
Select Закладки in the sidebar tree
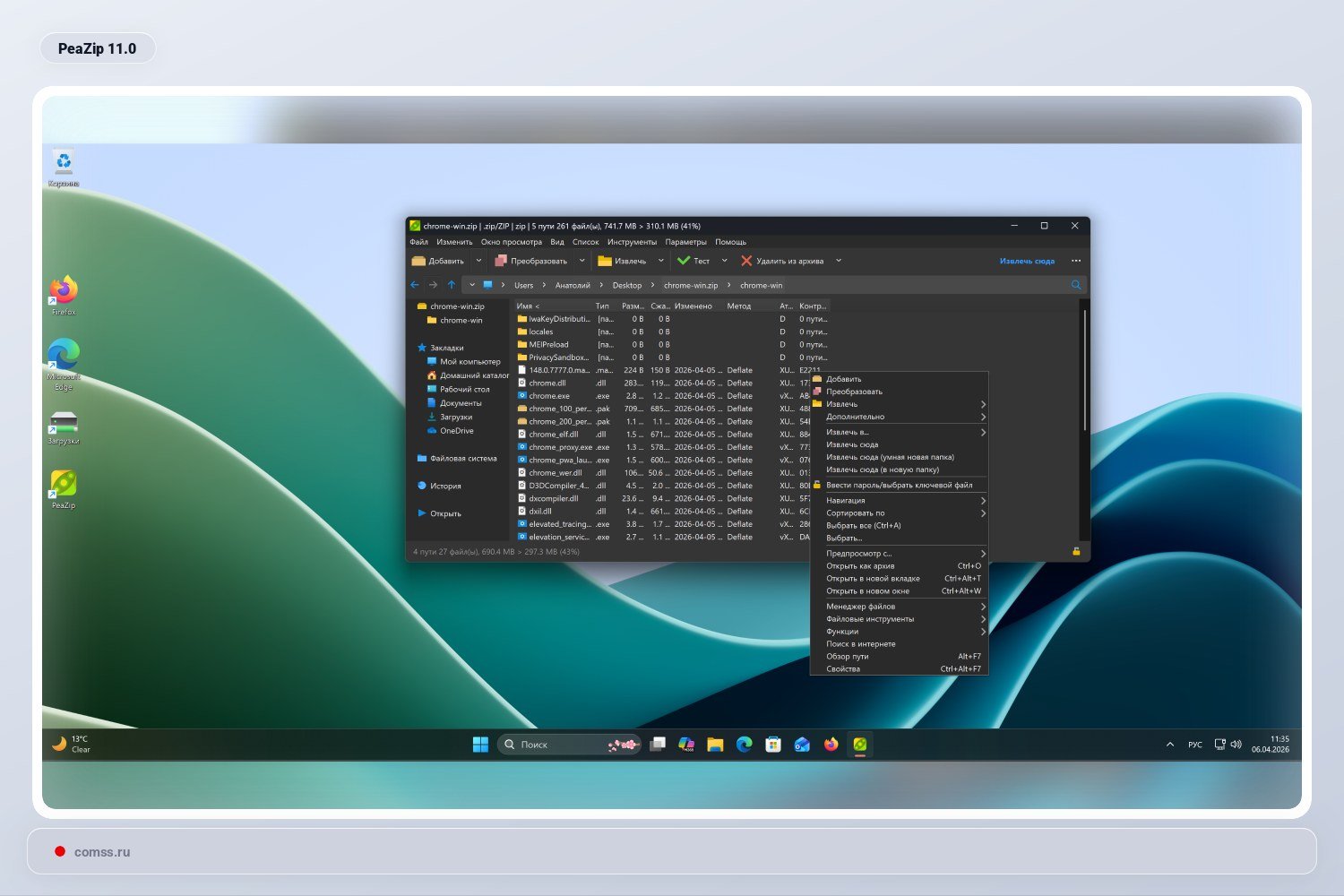click(447, 348)
